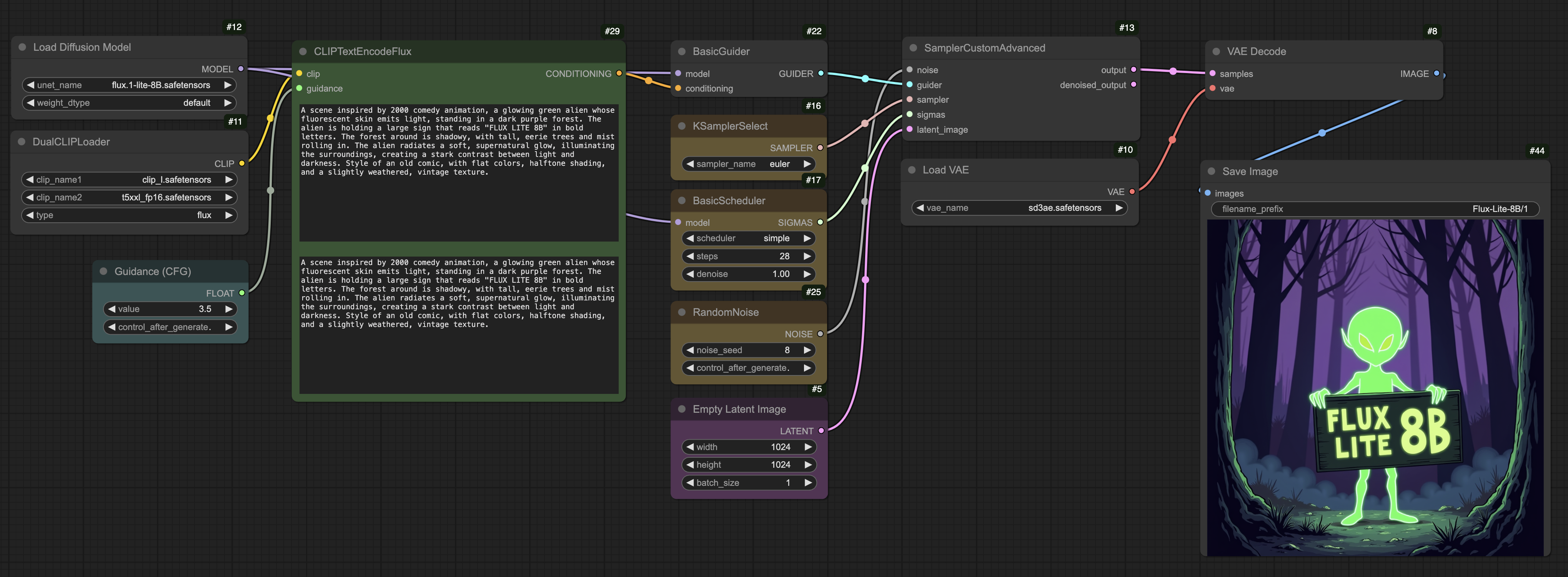
Task: Click the IMAGE output socket on VAE Decode
Action: [x=1437, y=73]
